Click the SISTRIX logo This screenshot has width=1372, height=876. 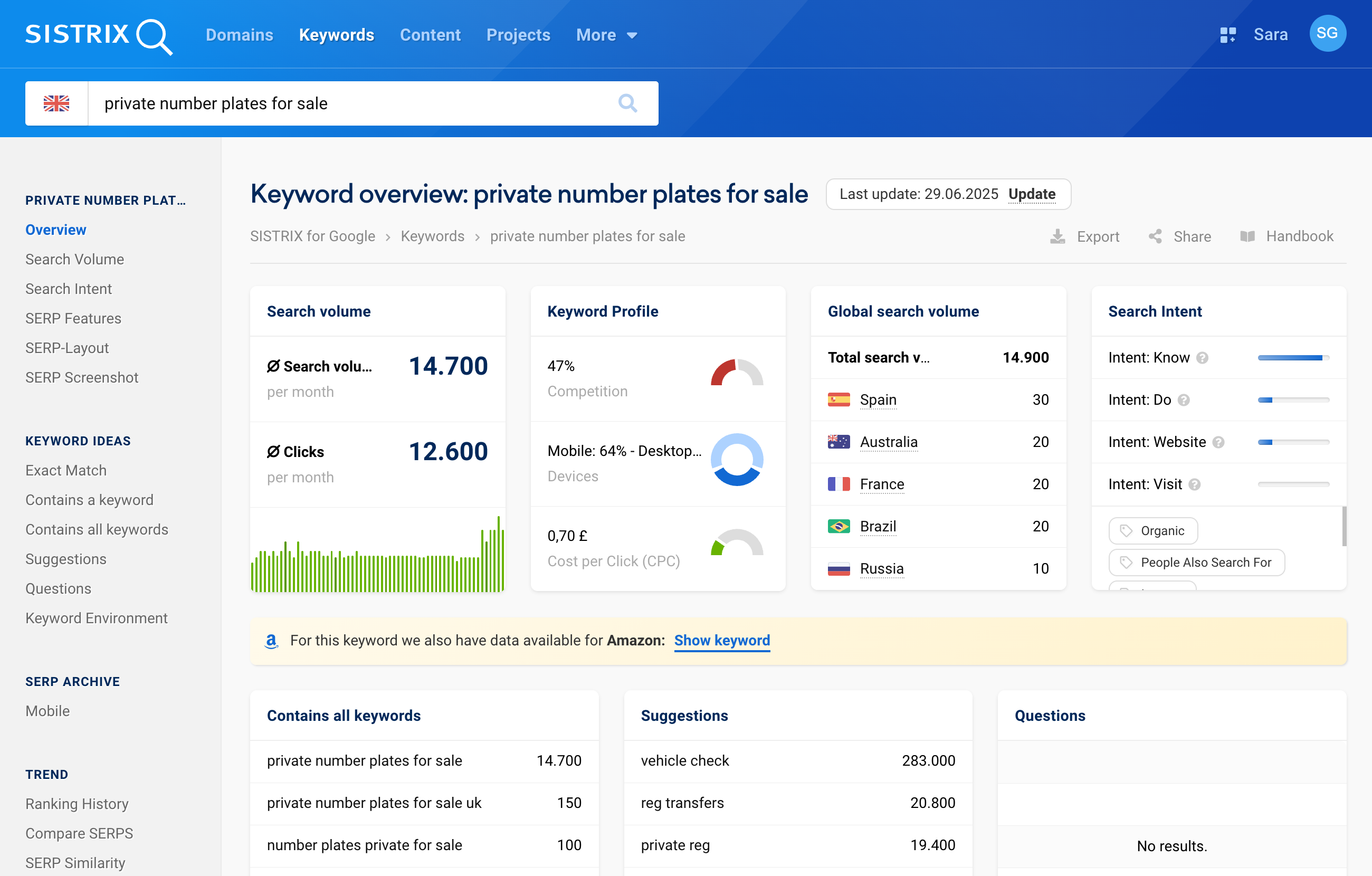point(98,35)
